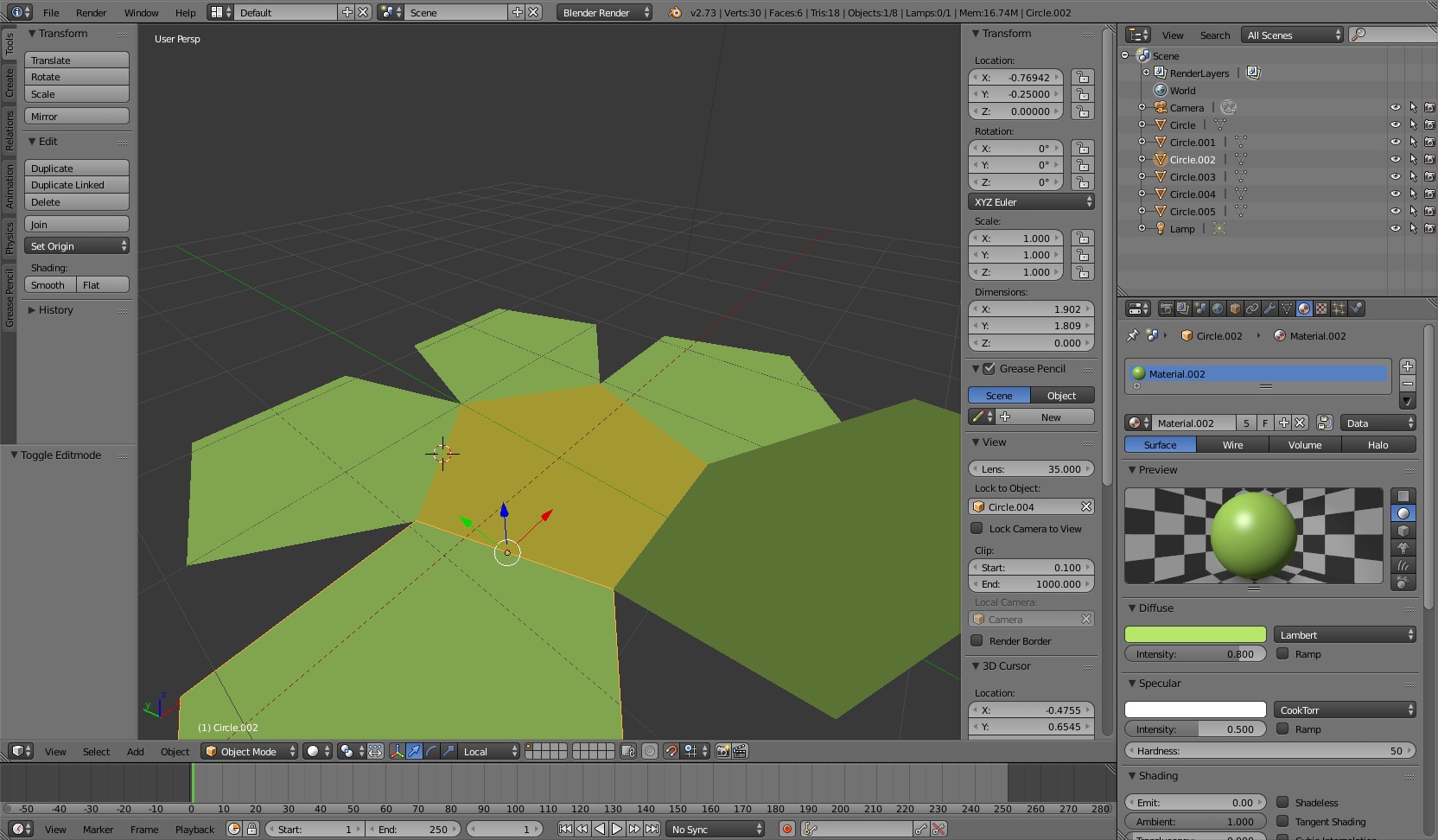This screenshot has width=1438, height=840.
Task: Click the scale manipulator icon in viewport header
Action: [x=449, y=751]
